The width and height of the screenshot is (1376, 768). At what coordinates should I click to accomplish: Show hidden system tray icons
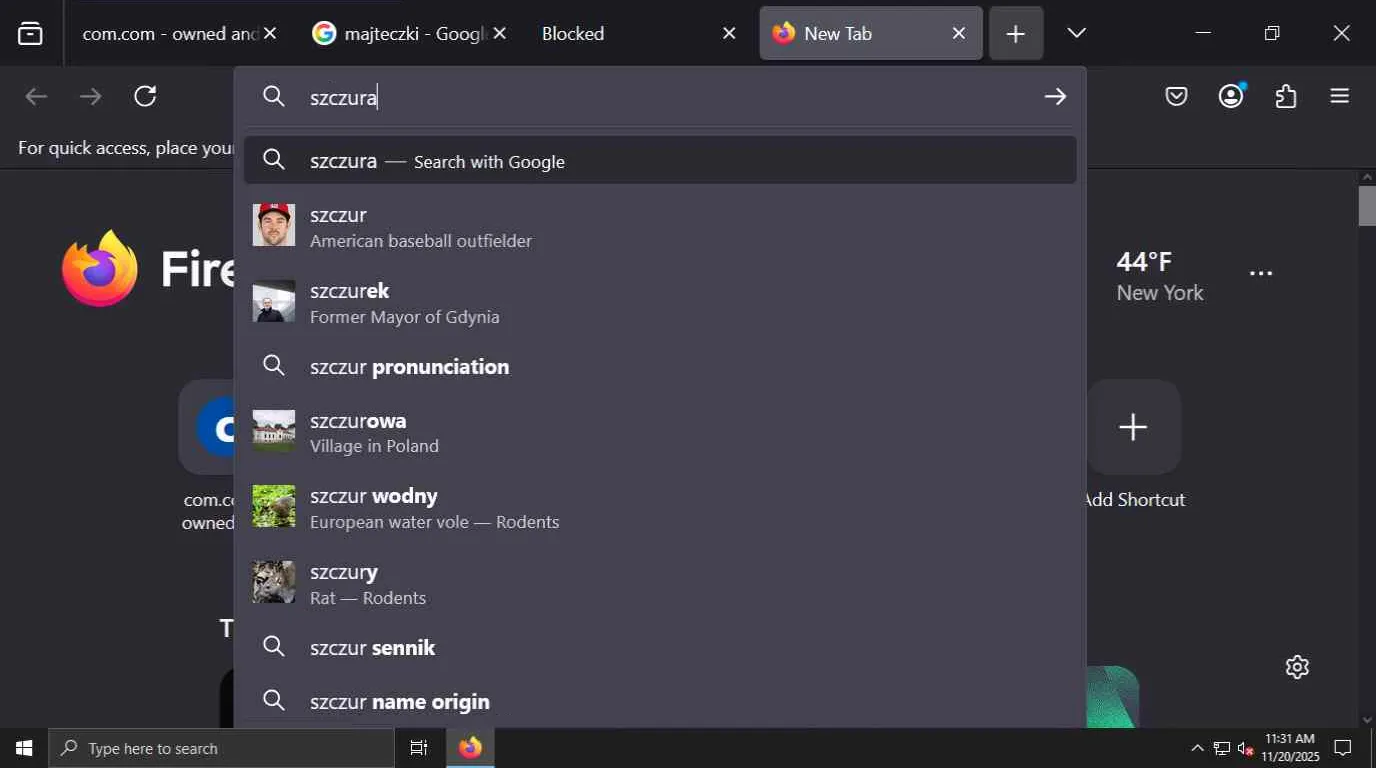click(1197, 748)
